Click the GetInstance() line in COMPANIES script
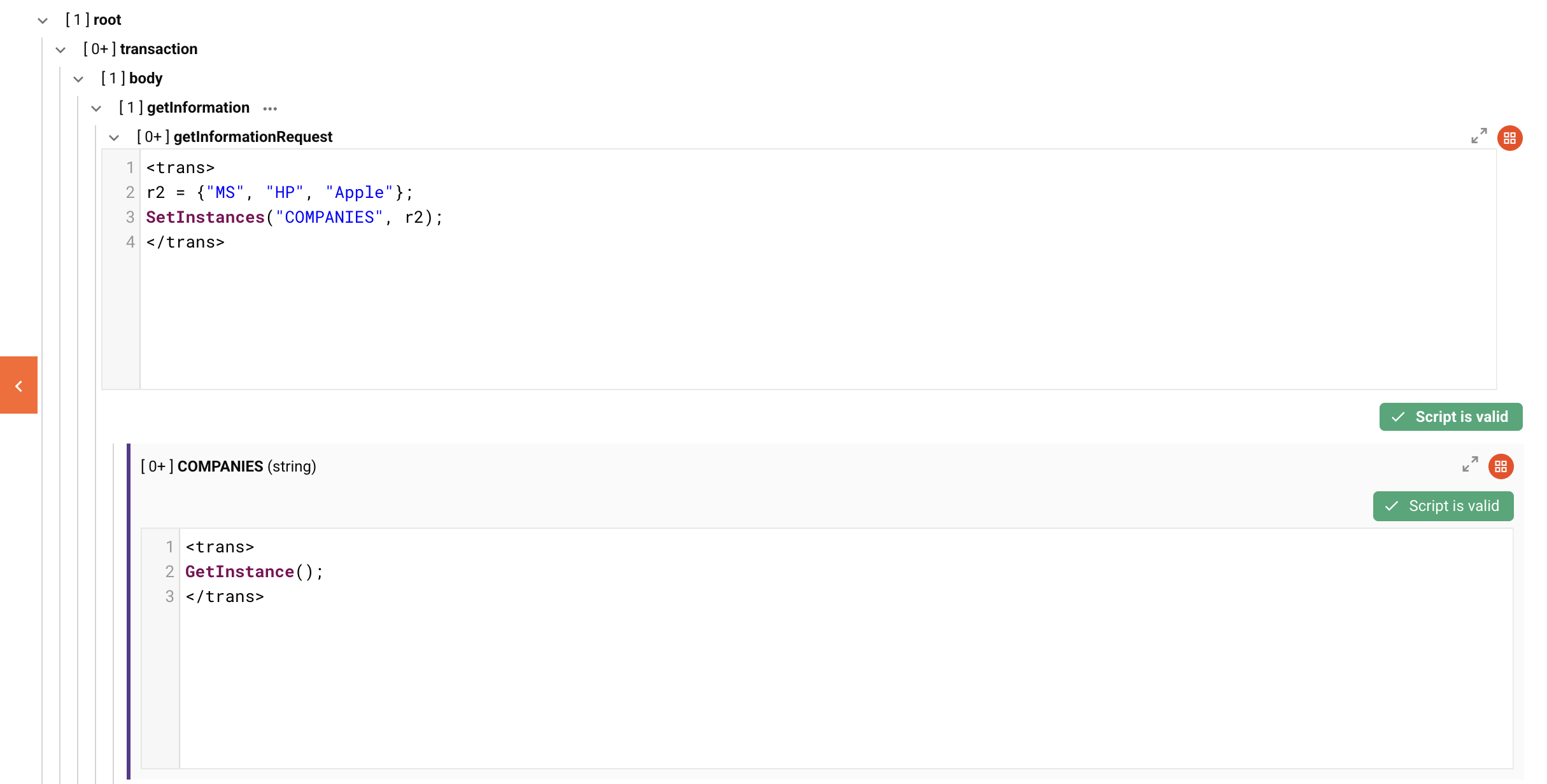 pyautogui.click(x=253, y=571)
